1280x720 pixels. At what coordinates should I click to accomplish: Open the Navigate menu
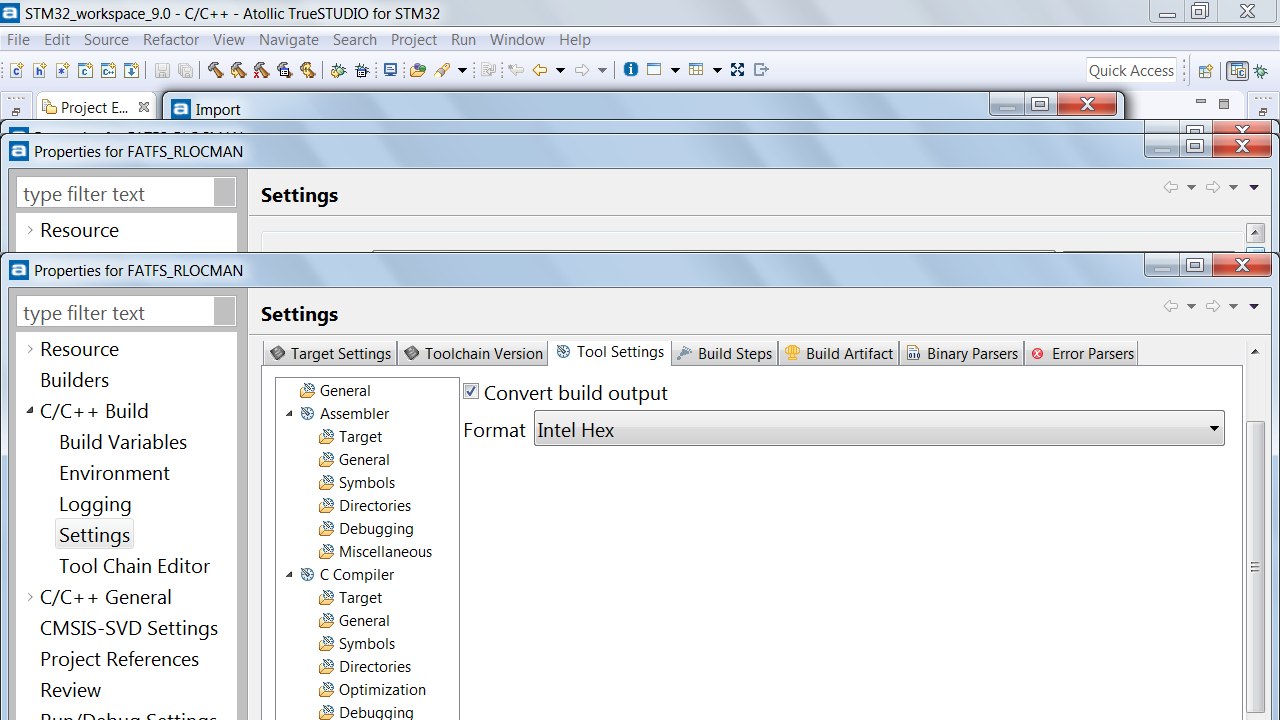[289, 40]
